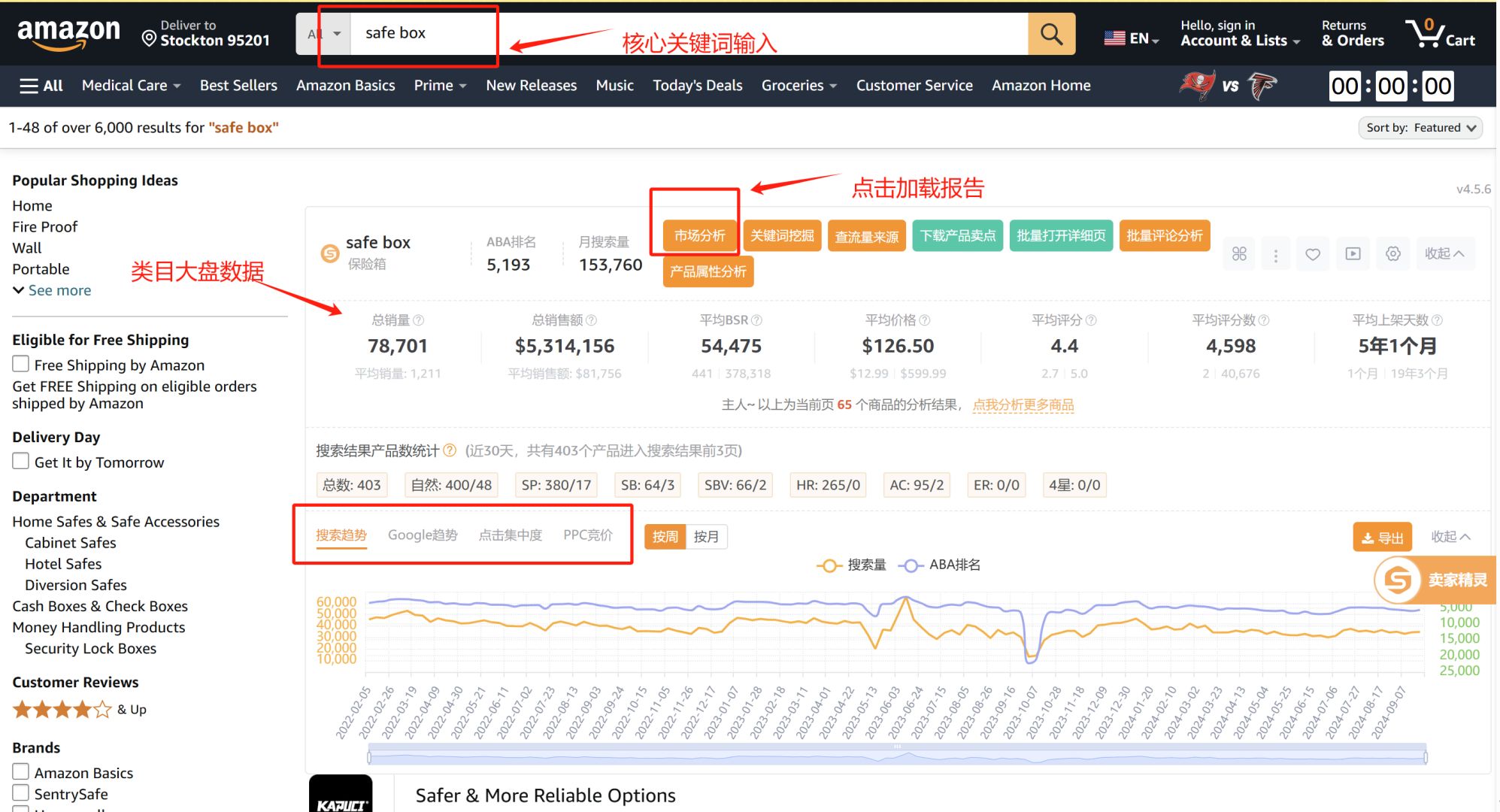Check the SentrySafe brand filter
Image resolution: width=1500 pixels, height=812 pixels.
[x=21, y=792]
